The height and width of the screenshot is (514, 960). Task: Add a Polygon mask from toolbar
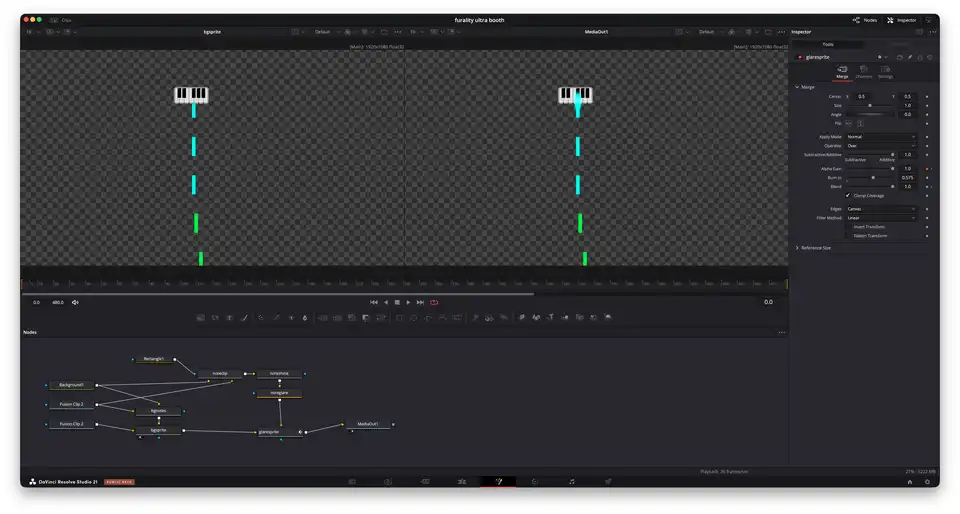(x=429, y=317)
